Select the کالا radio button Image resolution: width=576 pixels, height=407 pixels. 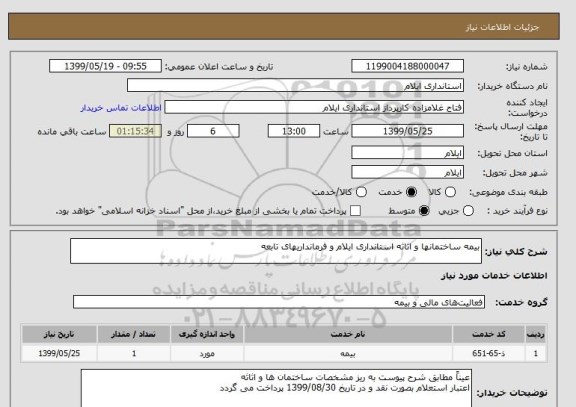tap(450, 192)
